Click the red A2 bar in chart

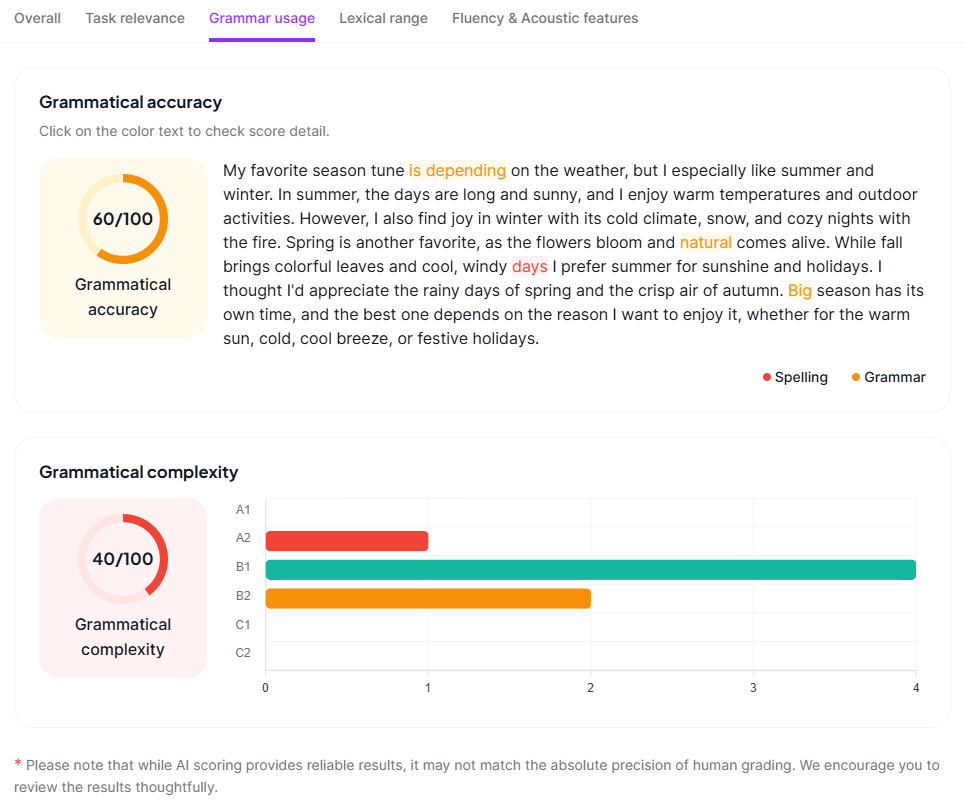click(346, 541)
